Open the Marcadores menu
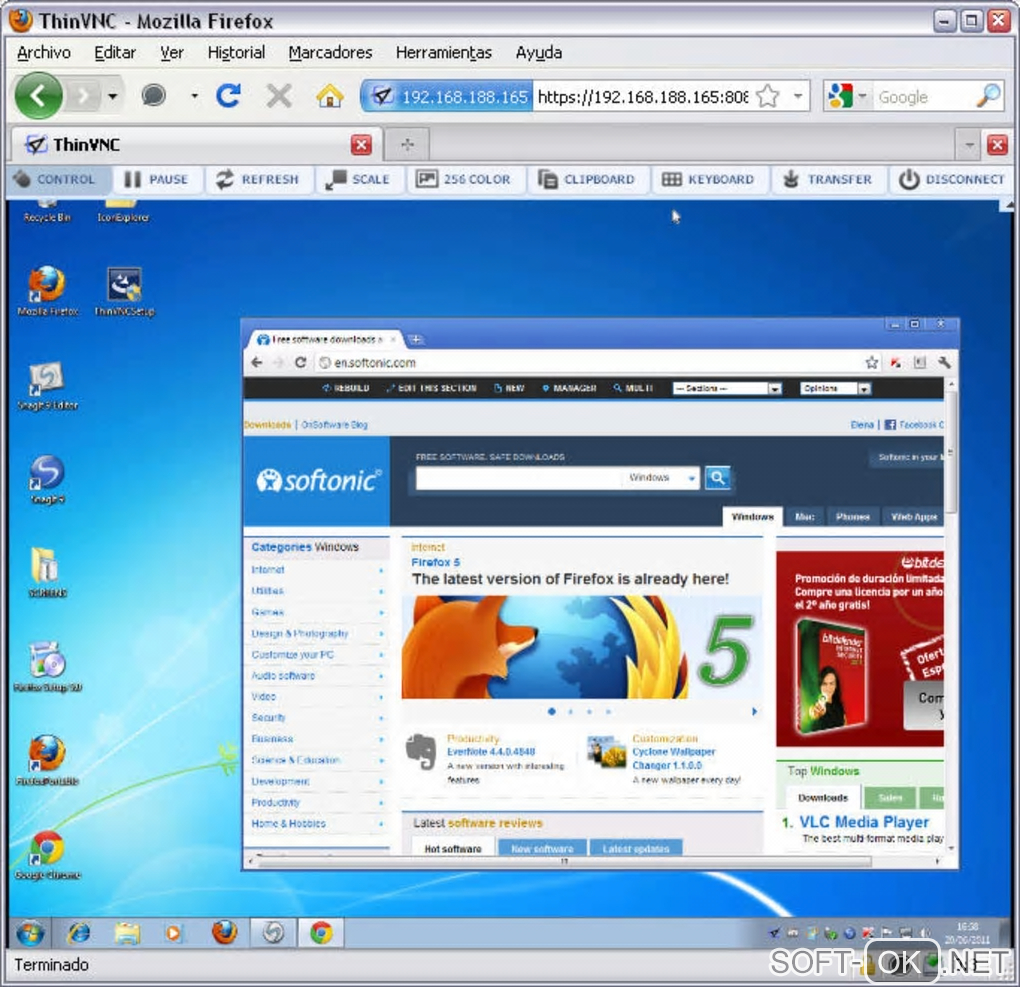 coord(330,52)
